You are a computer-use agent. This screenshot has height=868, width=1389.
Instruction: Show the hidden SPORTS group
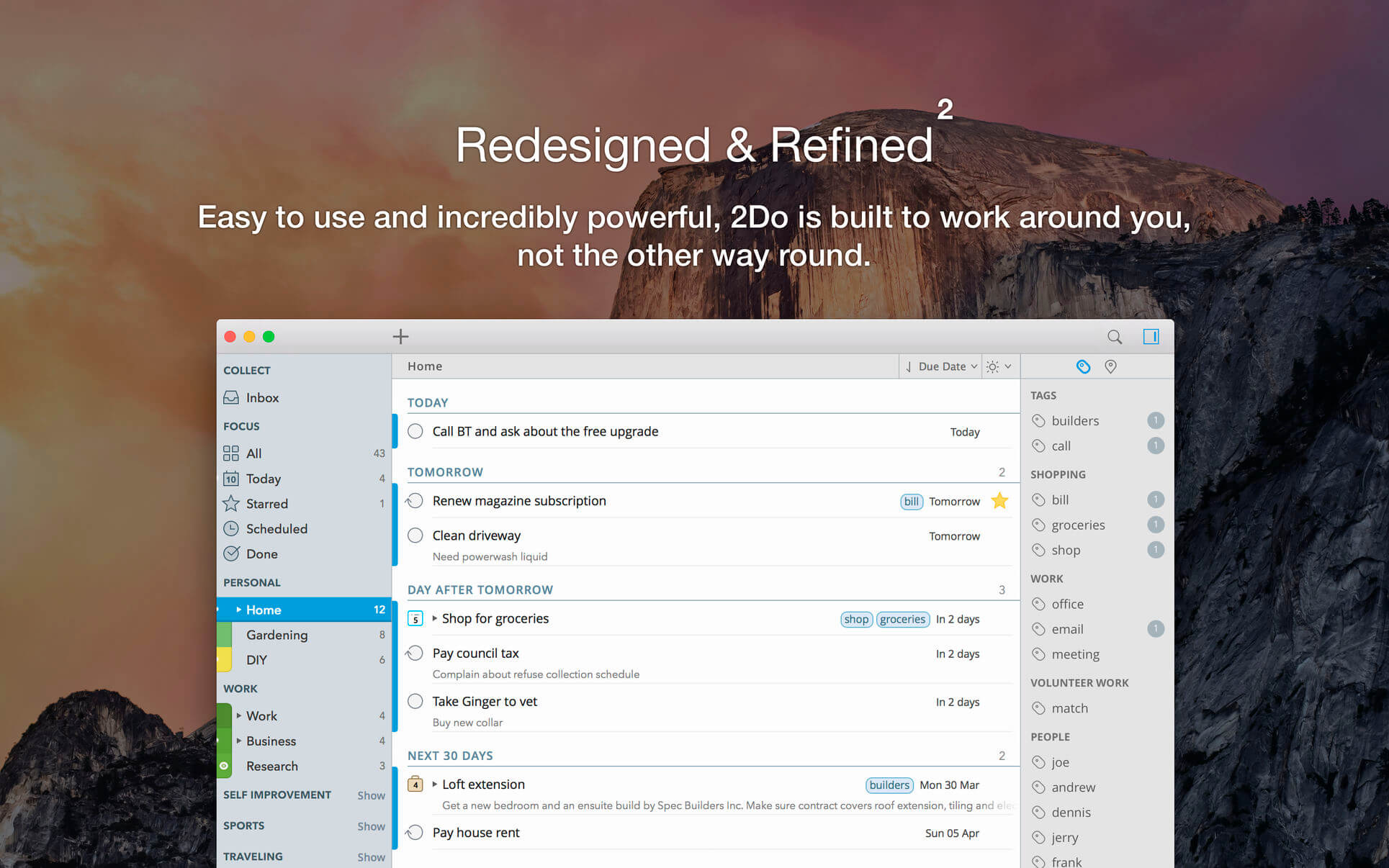(x=371, y=826)
